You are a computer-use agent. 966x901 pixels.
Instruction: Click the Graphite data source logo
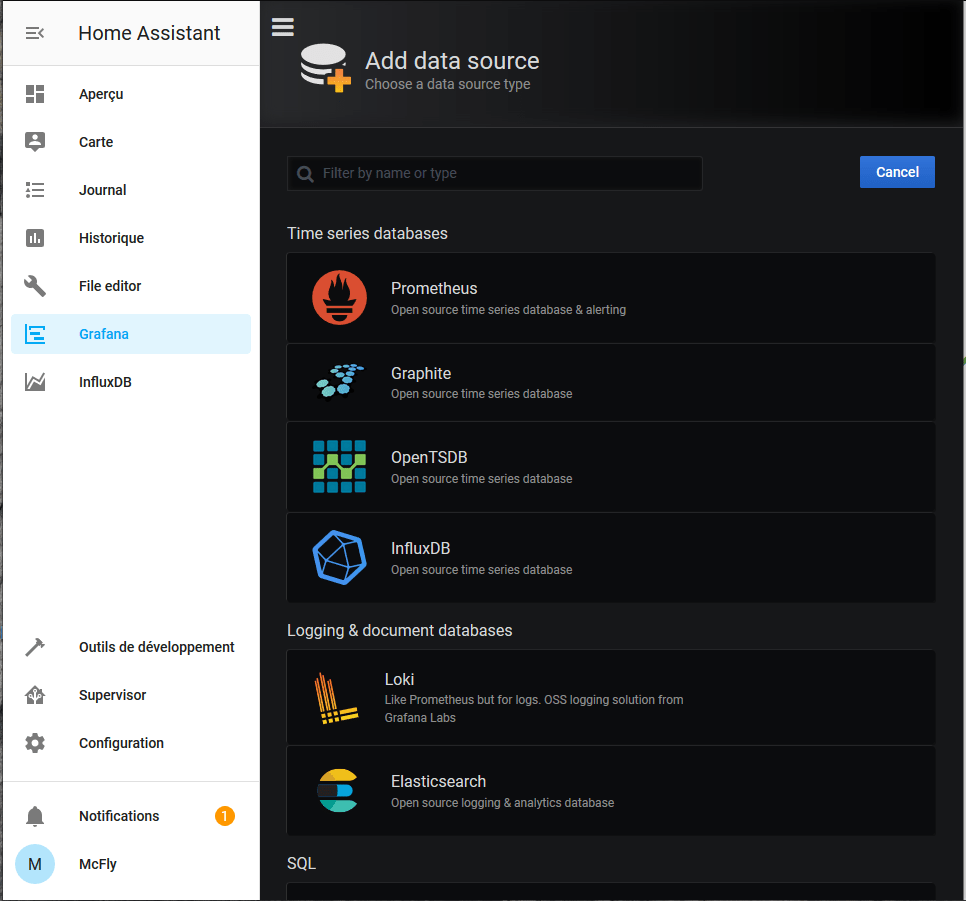tap(339, 382)
